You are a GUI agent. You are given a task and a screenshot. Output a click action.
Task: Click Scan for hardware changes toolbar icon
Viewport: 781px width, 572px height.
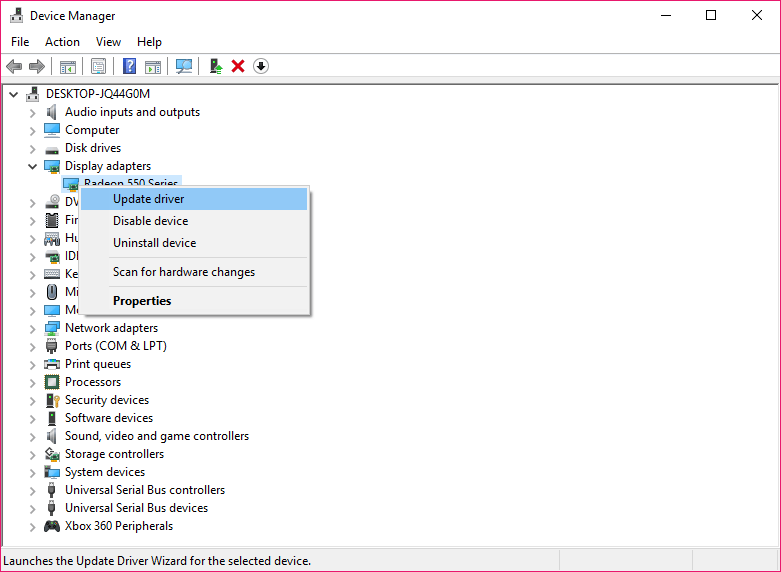pyautogui.click(x=184, y=66)
